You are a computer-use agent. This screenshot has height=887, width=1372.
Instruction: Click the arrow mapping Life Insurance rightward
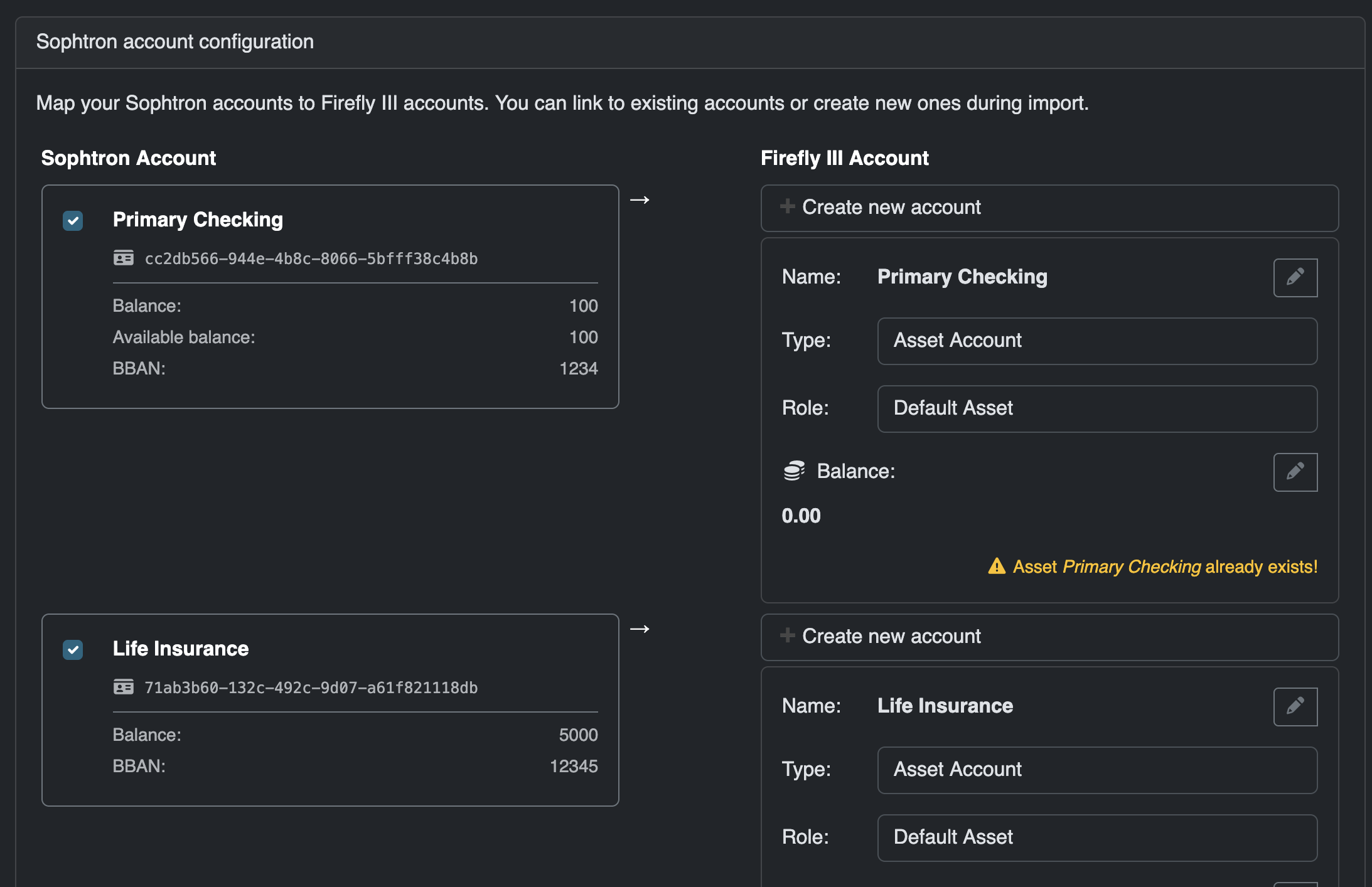(x=641, y=629)
